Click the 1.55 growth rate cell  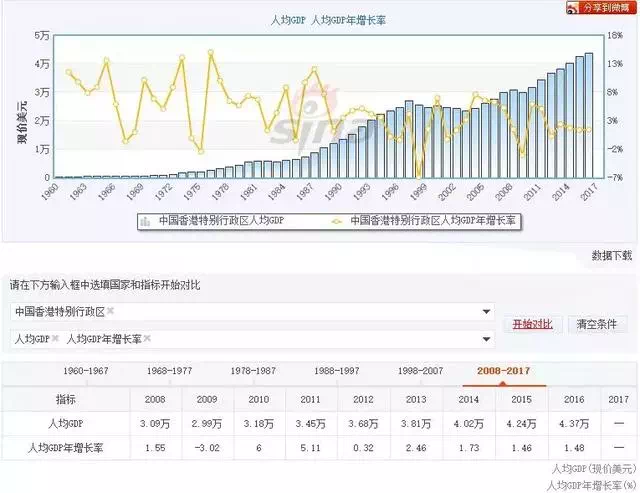coord(155,448)
